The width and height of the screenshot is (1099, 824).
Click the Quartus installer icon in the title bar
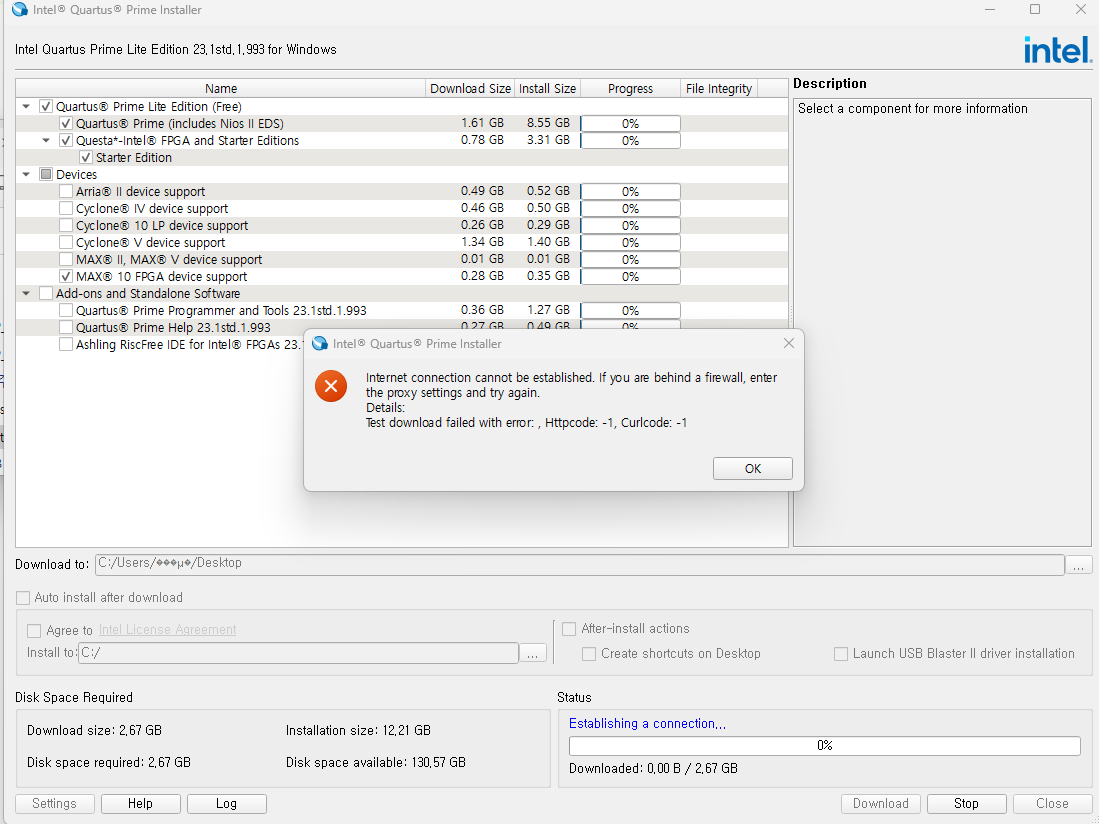point(20,10)
